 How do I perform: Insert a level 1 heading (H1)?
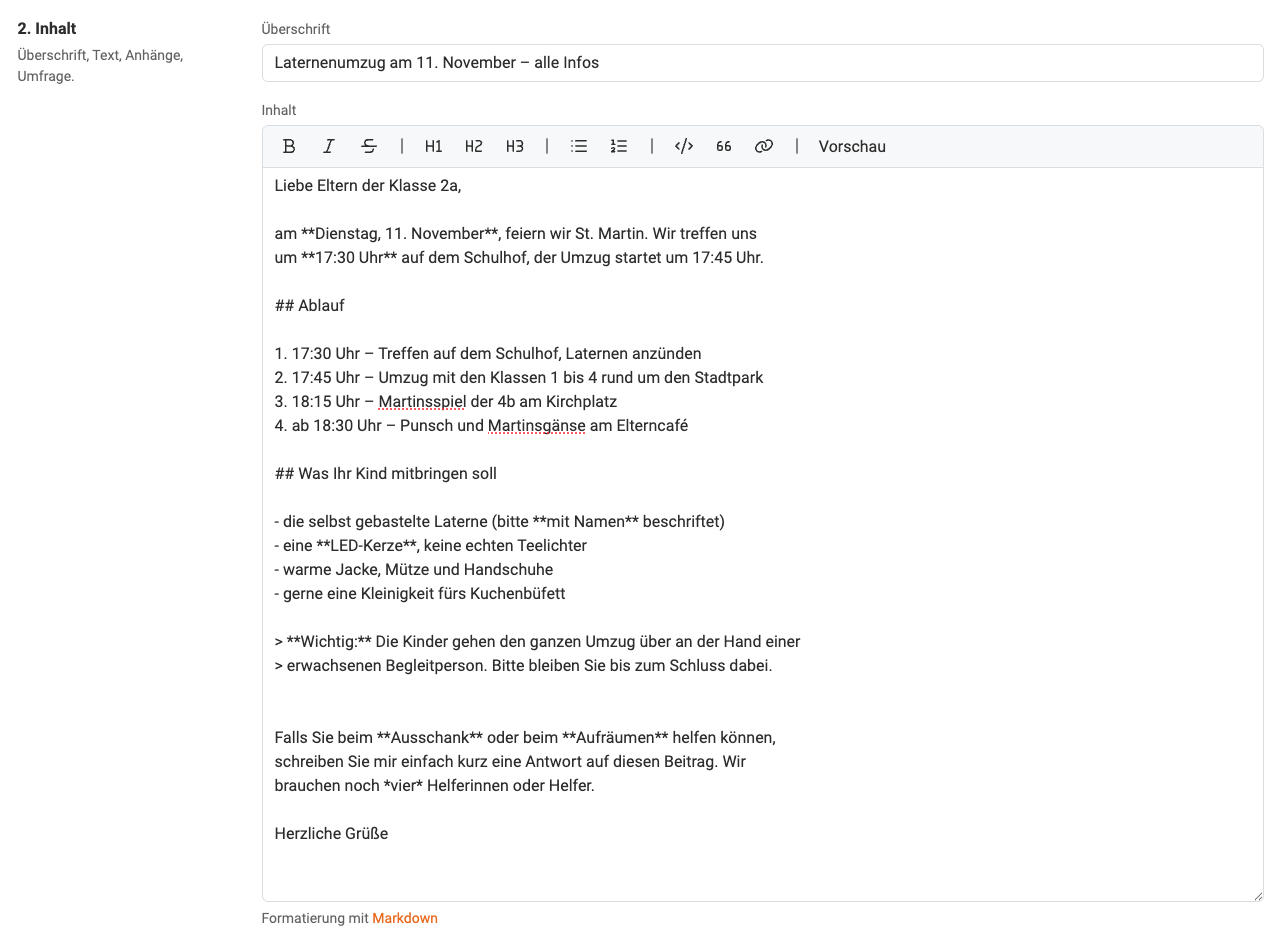coord(433,146)
